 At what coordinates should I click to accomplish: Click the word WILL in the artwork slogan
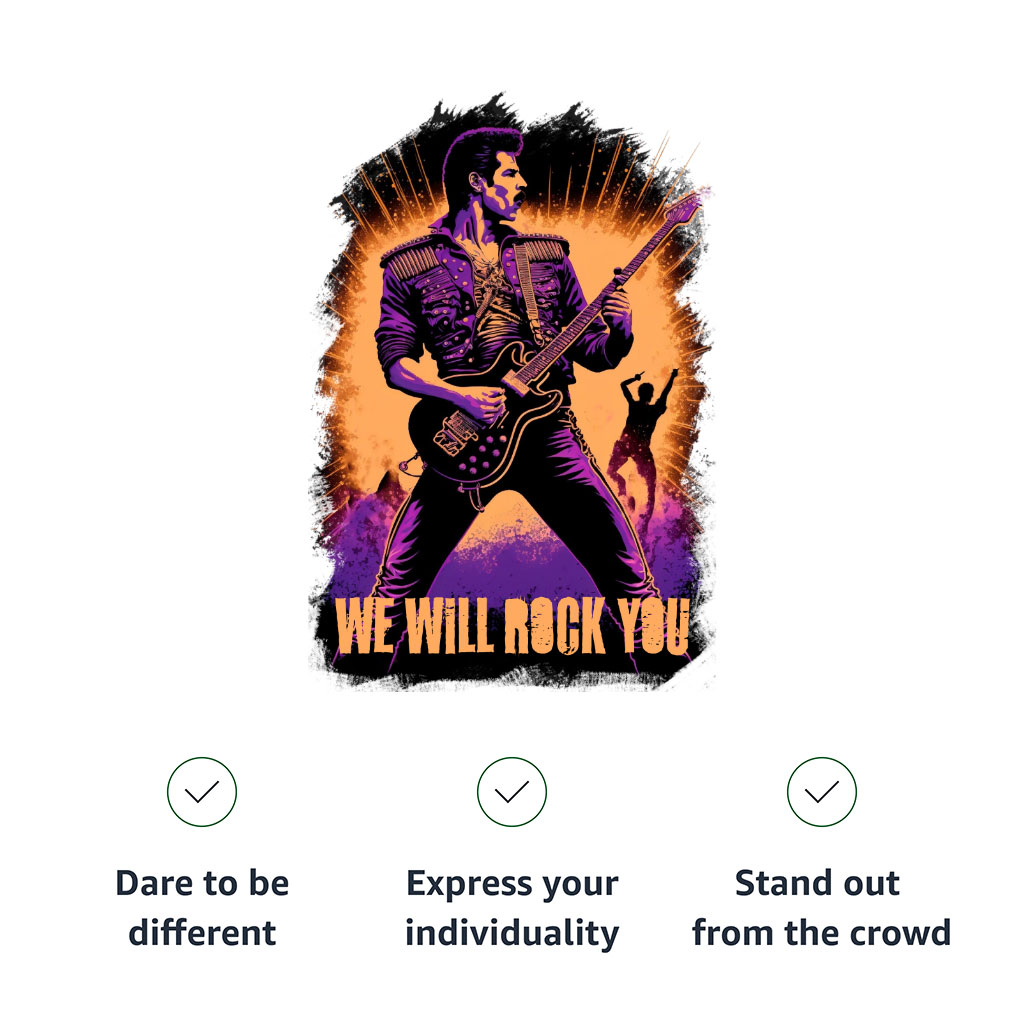pyautogui.click(x=449, y=626)
